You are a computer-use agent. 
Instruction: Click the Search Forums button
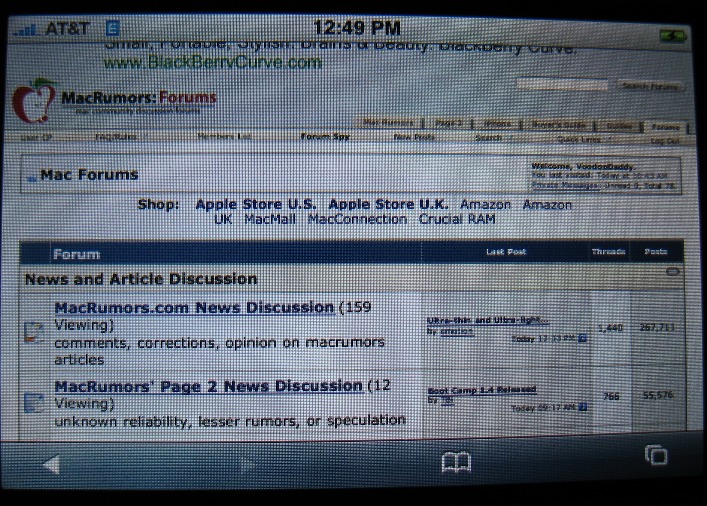click(651, 86)
